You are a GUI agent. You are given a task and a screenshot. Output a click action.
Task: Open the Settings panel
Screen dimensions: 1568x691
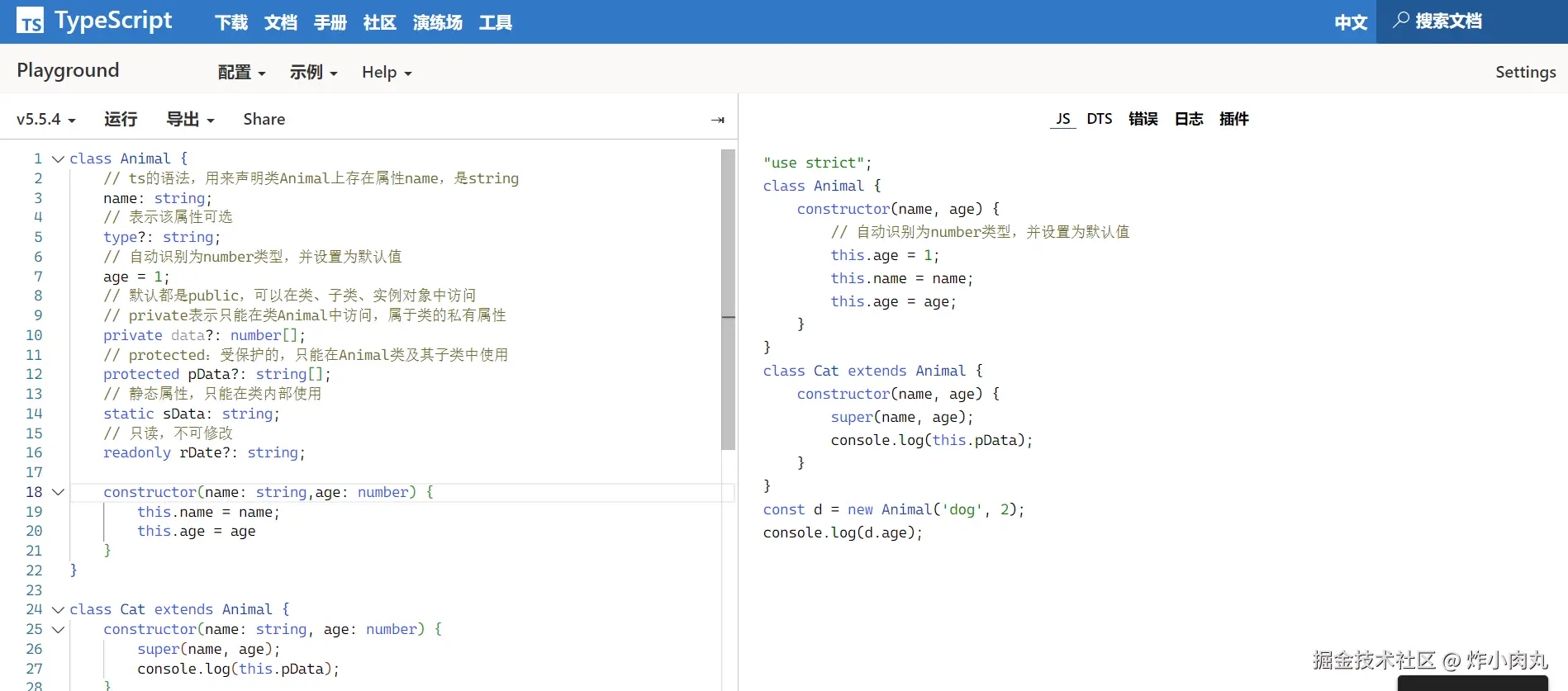tap(1525, 72)
